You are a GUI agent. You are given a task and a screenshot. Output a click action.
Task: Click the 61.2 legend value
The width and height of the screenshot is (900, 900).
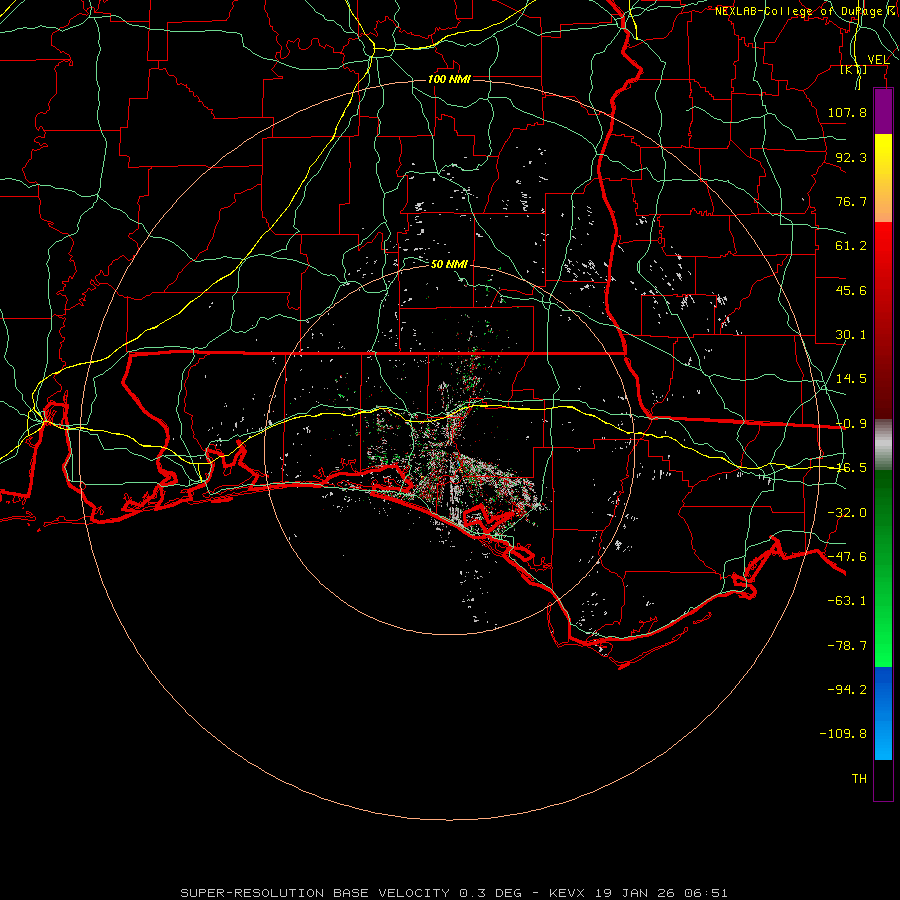tap(851, 246)
